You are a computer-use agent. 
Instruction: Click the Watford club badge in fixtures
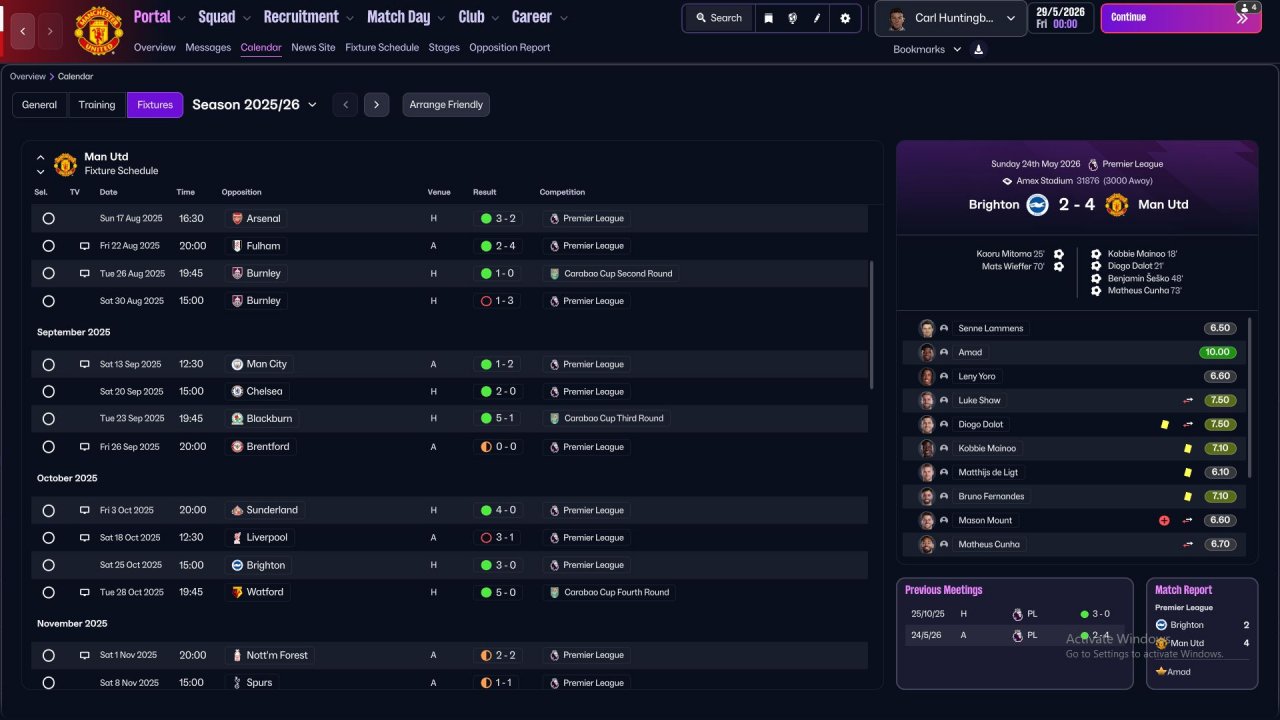[x=237, y=592]
